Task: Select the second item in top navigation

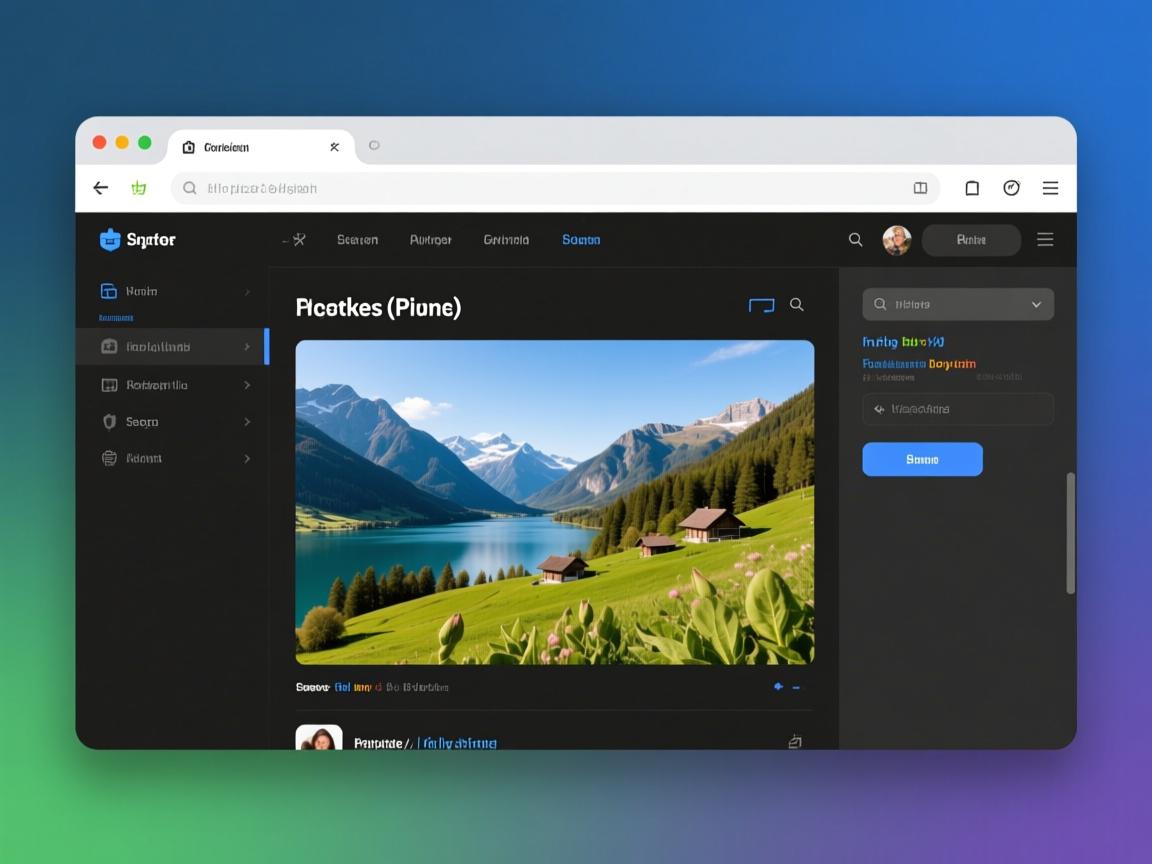Action: [x=430, y=240]
